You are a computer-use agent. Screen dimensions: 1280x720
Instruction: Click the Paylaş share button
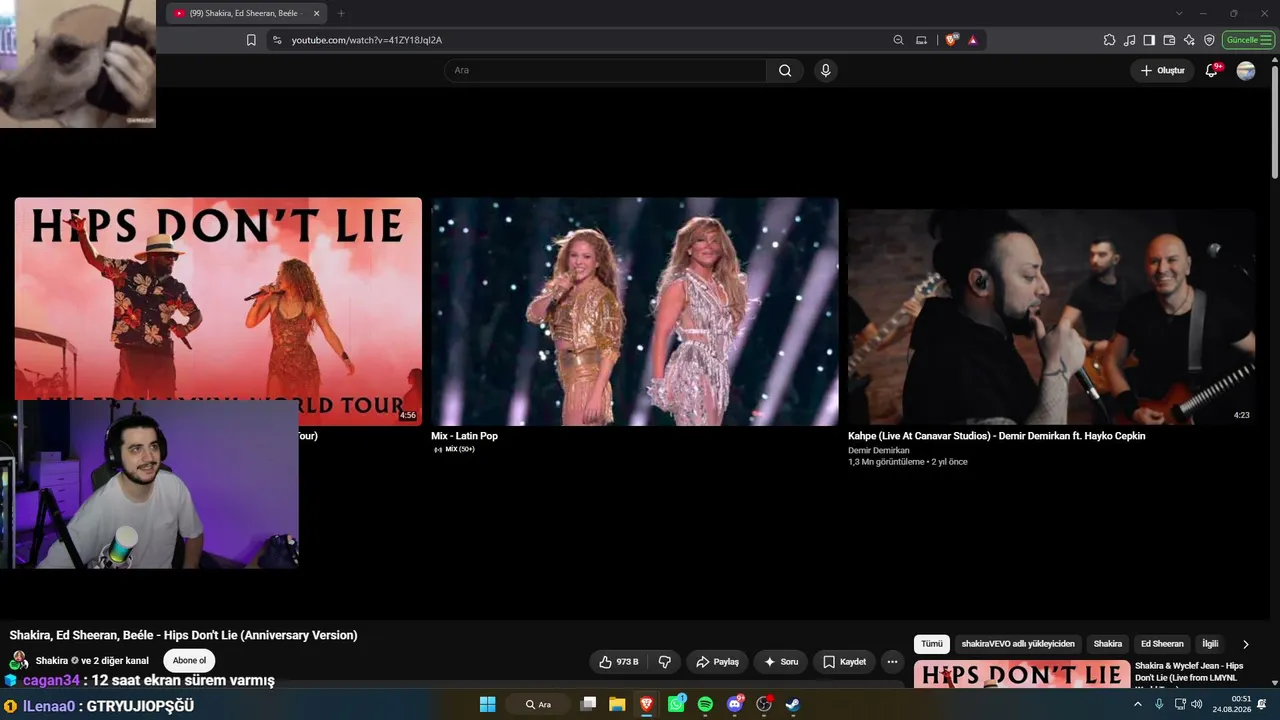pos(717,662)
